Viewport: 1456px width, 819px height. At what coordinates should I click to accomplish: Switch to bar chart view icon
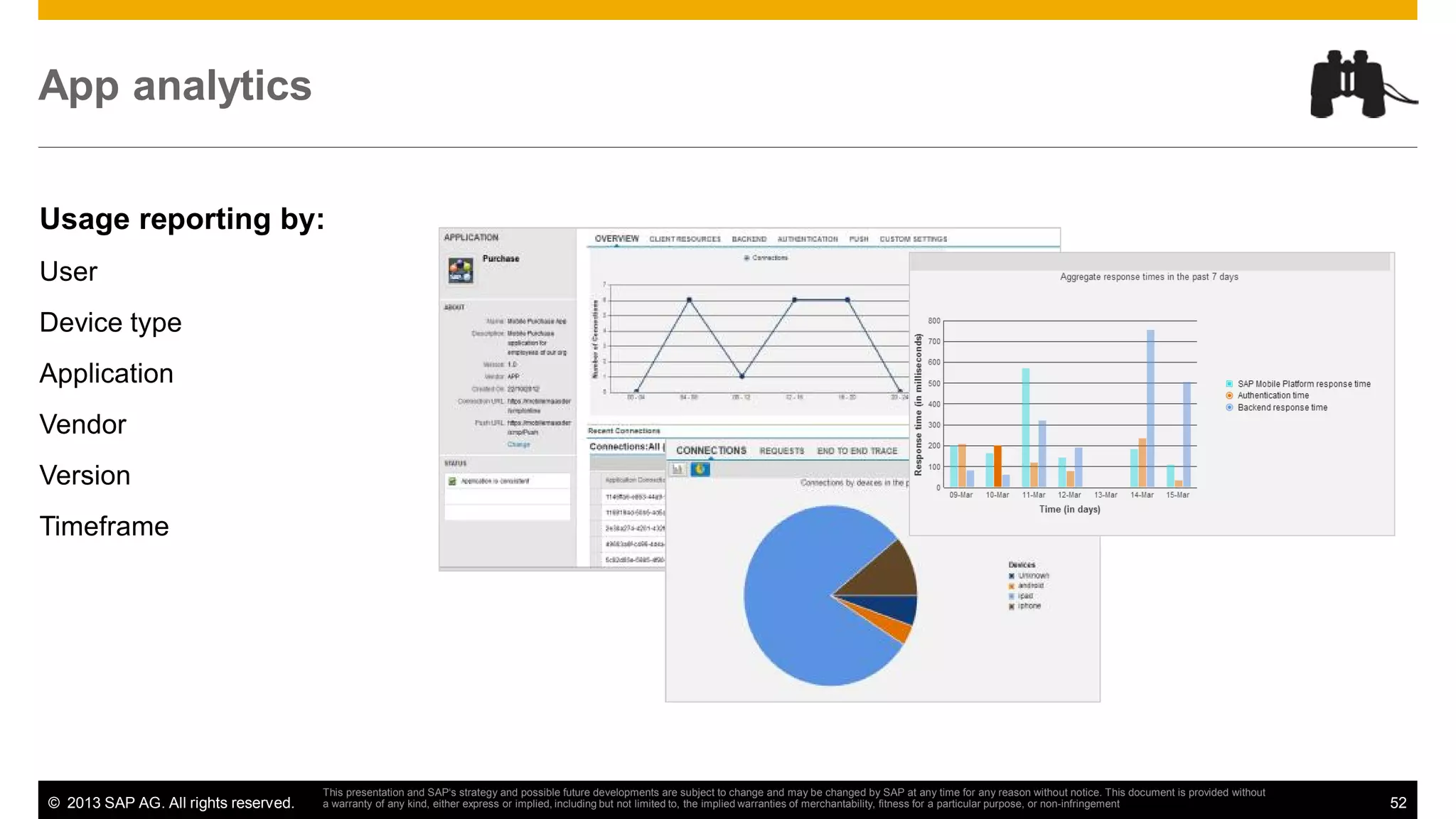[678, 469]
